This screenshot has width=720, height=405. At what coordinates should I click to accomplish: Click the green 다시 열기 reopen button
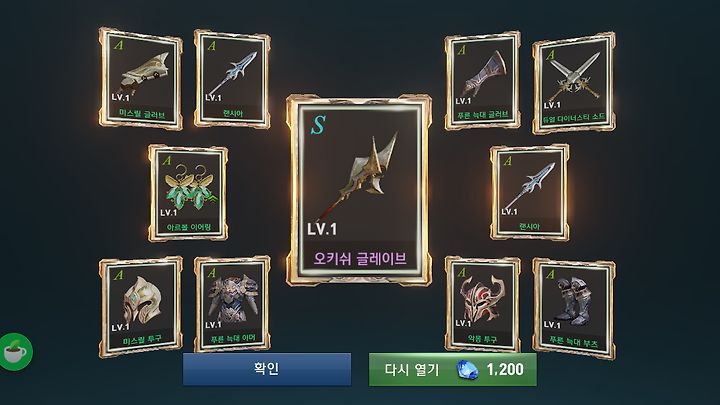click(453, 369)
